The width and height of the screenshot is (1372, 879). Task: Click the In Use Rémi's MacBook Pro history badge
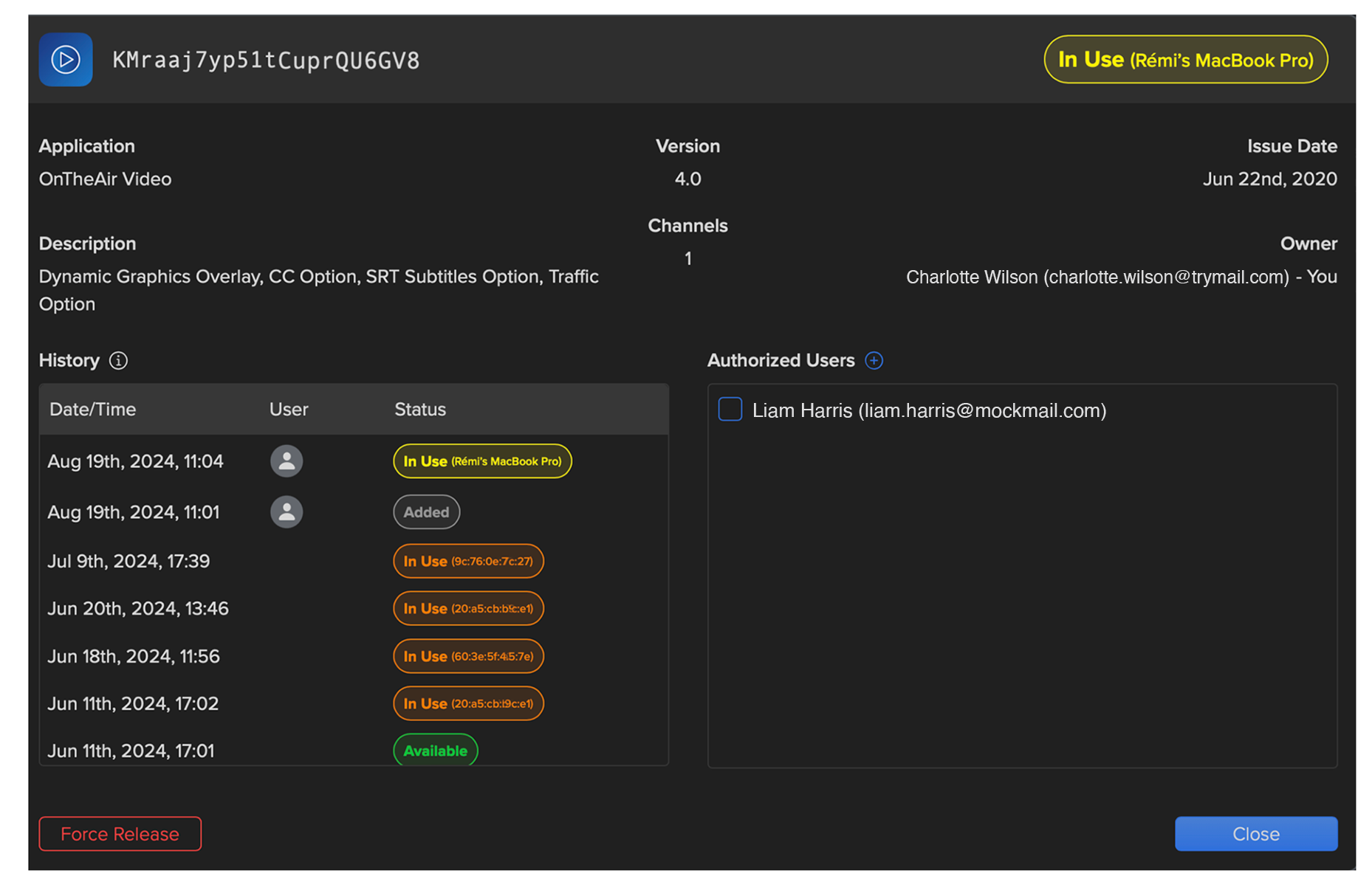click(482, 461)
